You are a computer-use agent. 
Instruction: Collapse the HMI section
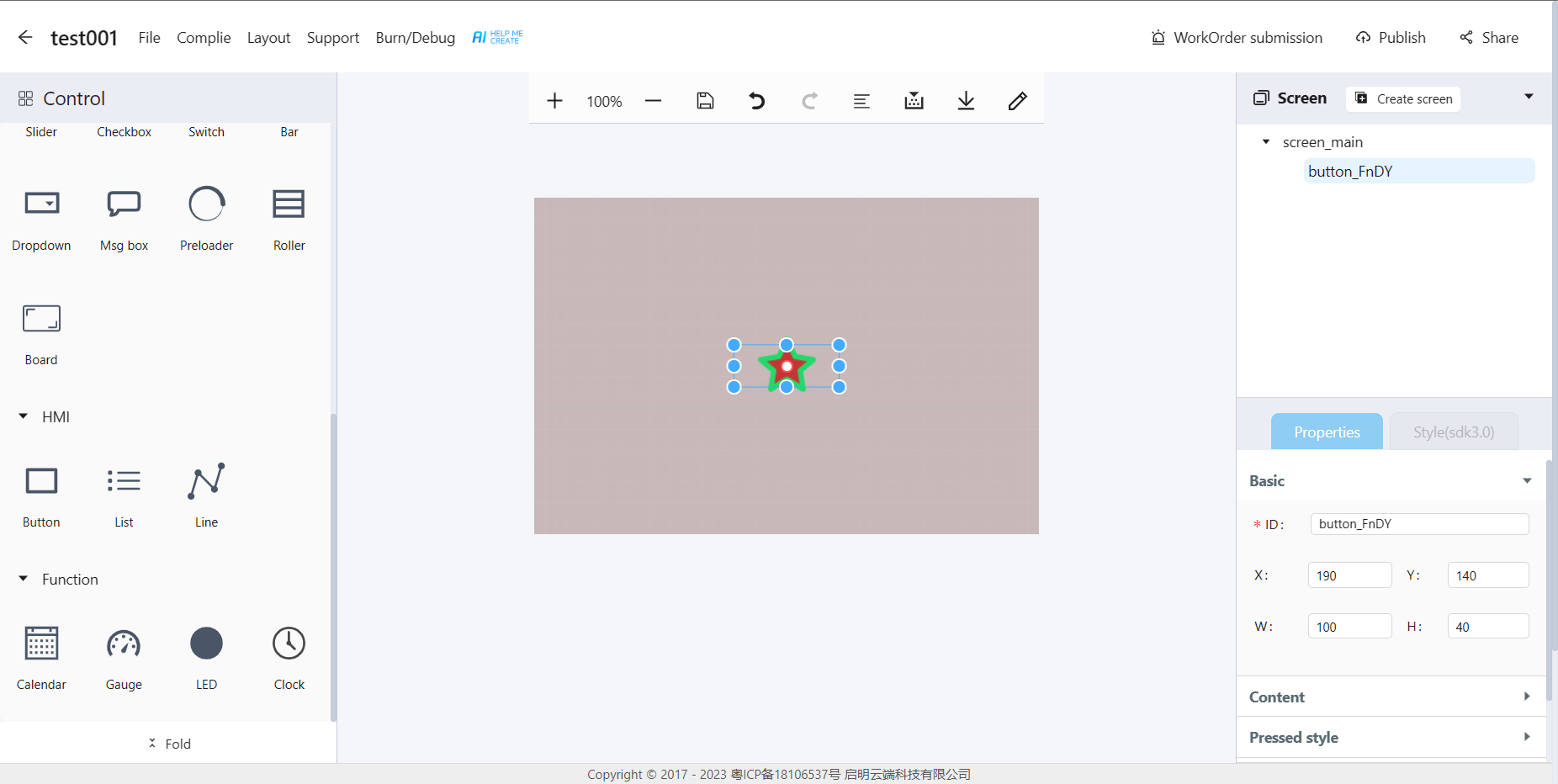[x=24, y=416]
